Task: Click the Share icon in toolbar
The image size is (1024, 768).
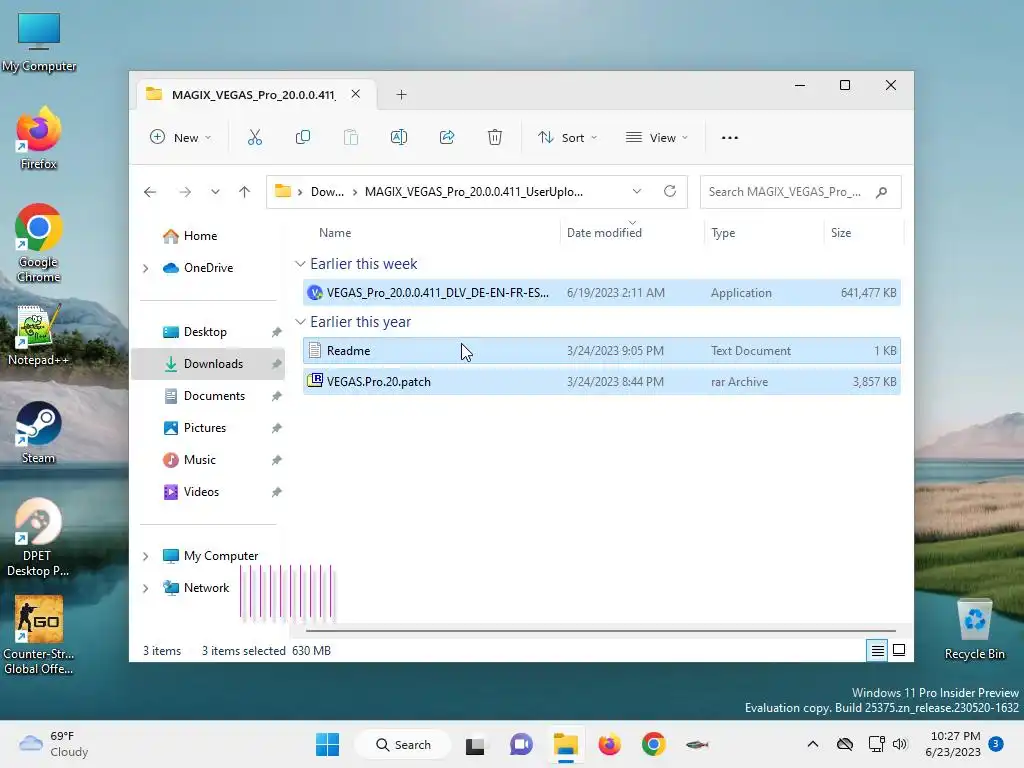Action: 447,137
